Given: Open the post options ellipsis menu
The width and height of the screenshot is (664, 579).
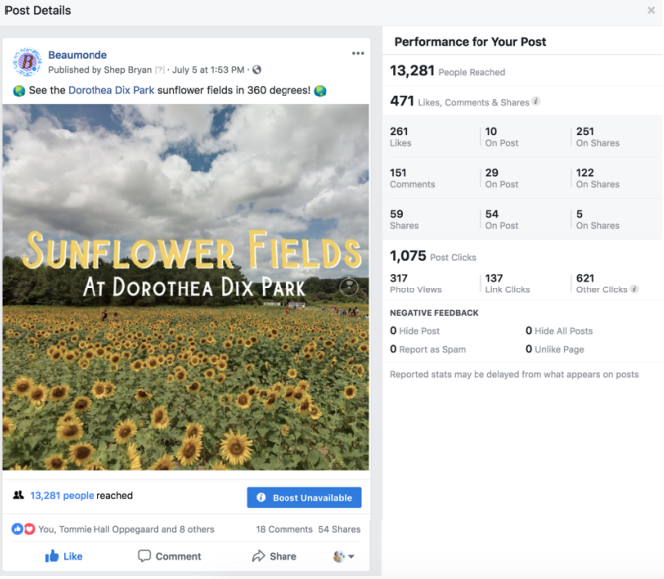Looking at the screenshot, I should tap(358, 53).
